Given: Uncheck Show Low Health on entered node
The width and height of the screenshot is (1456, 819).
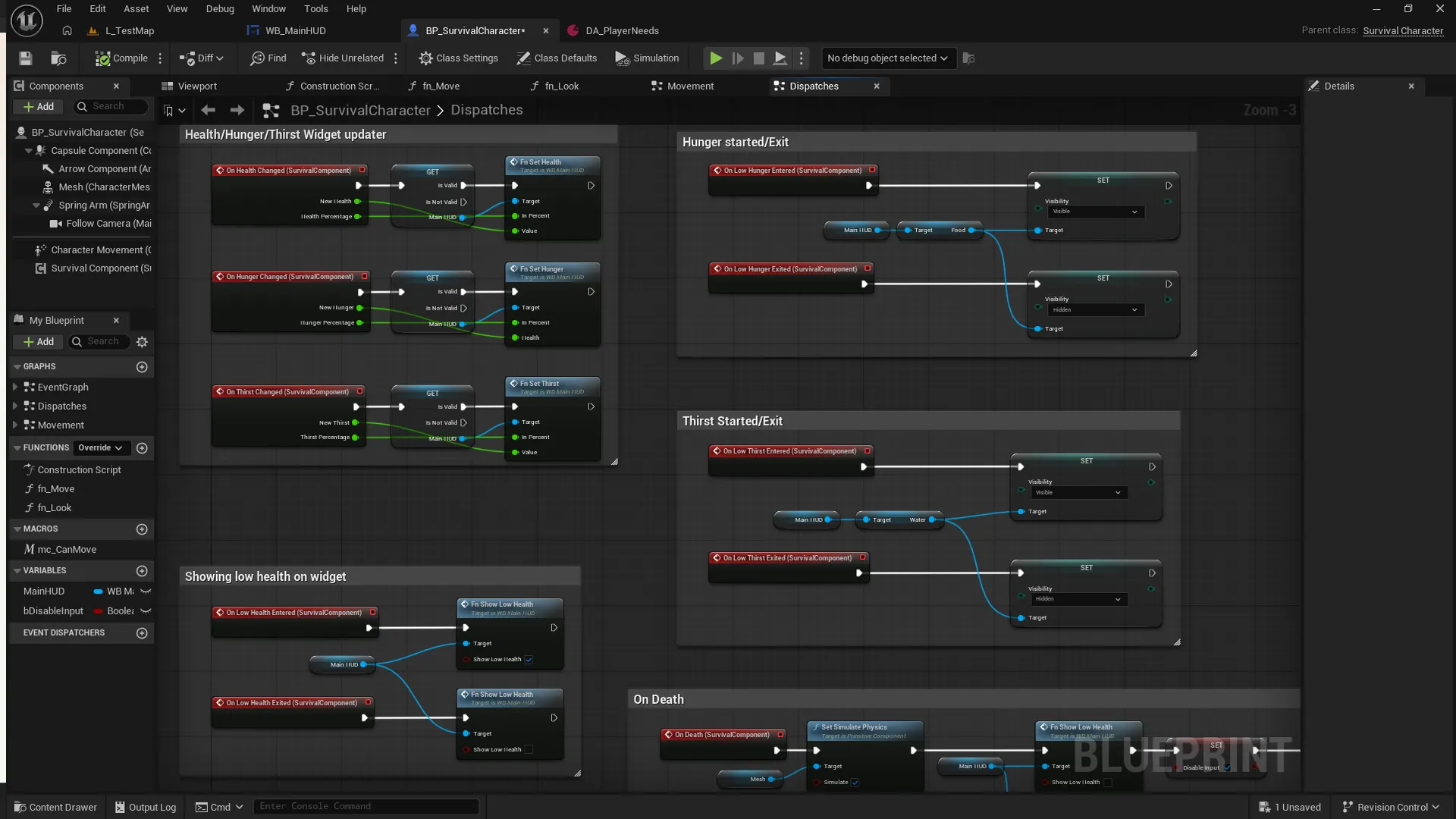Looking at the screenshot, I should pos(529,660).
